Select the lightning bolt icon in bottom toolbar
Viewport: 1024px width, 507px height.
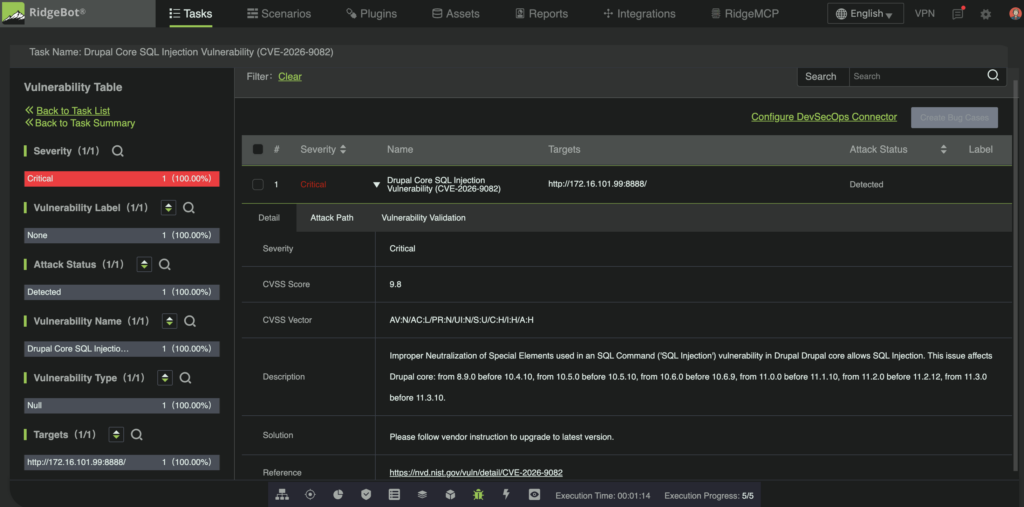[505, 495]
